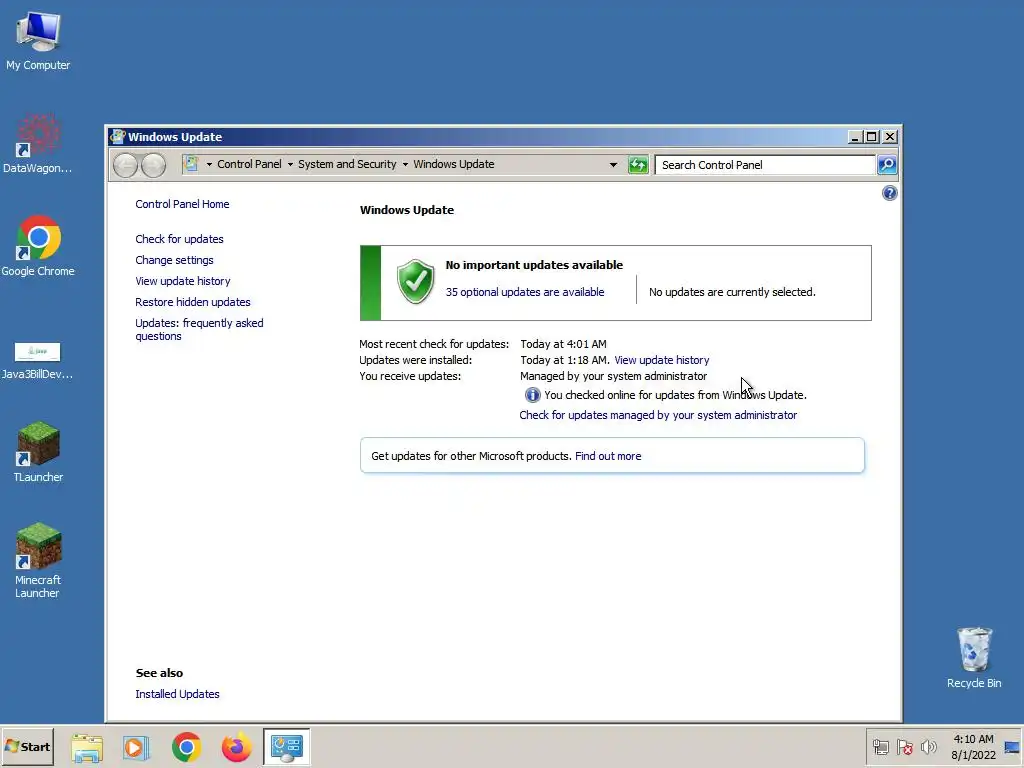Expand the arrow after Control Panel breadcrumb
This screenshot has width=1024, height=768.
[290, 165]
